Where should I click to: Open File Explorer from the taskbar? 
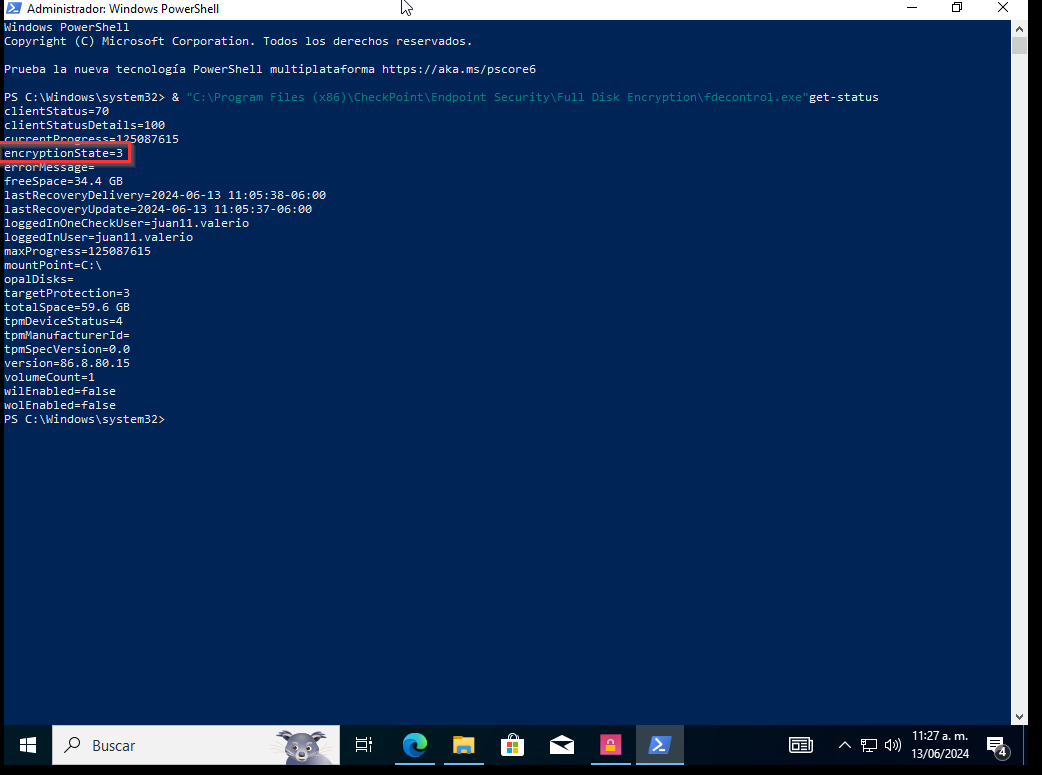[464, 745]
